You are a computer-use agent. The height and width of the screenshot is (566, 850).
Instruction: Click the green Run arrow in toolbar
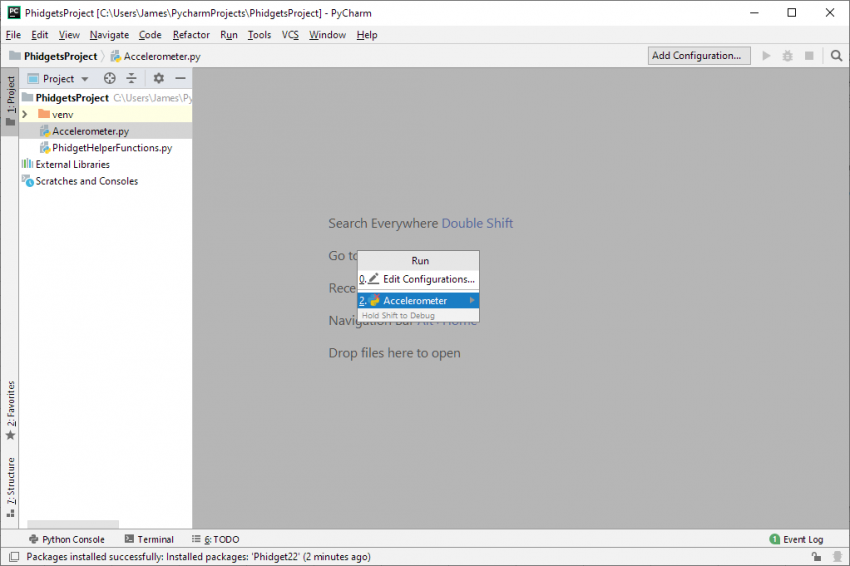(x=766, y=56)
